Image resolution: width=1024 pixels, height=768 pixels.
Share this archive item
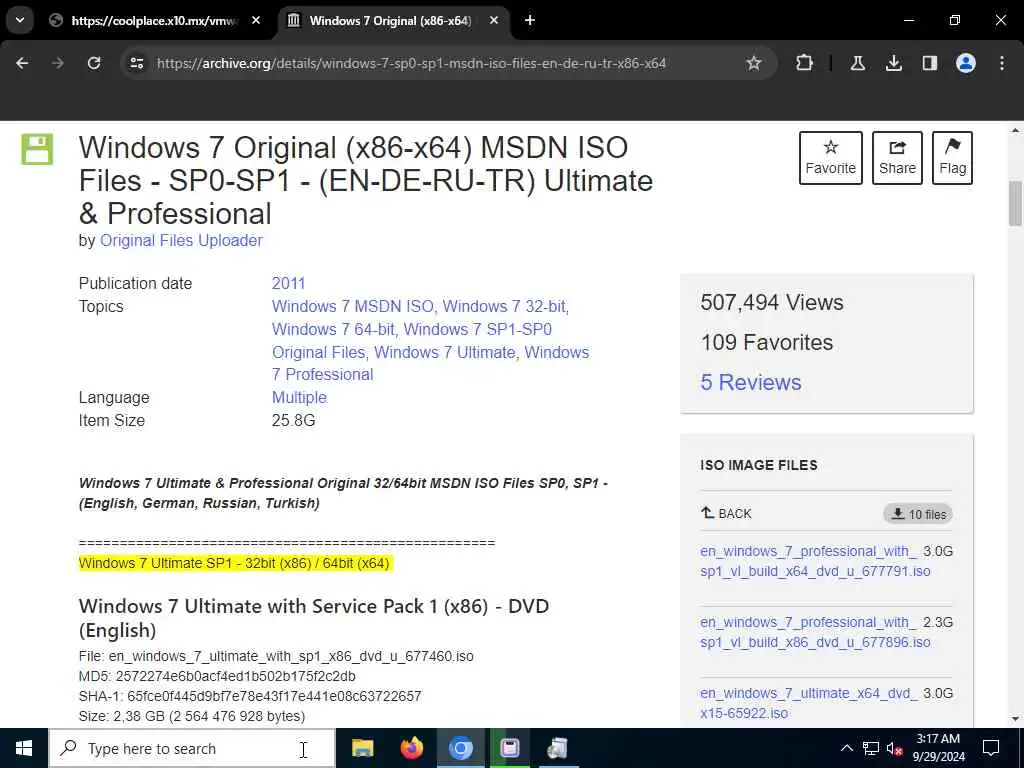pyautogui.click(x=897, y=158)
